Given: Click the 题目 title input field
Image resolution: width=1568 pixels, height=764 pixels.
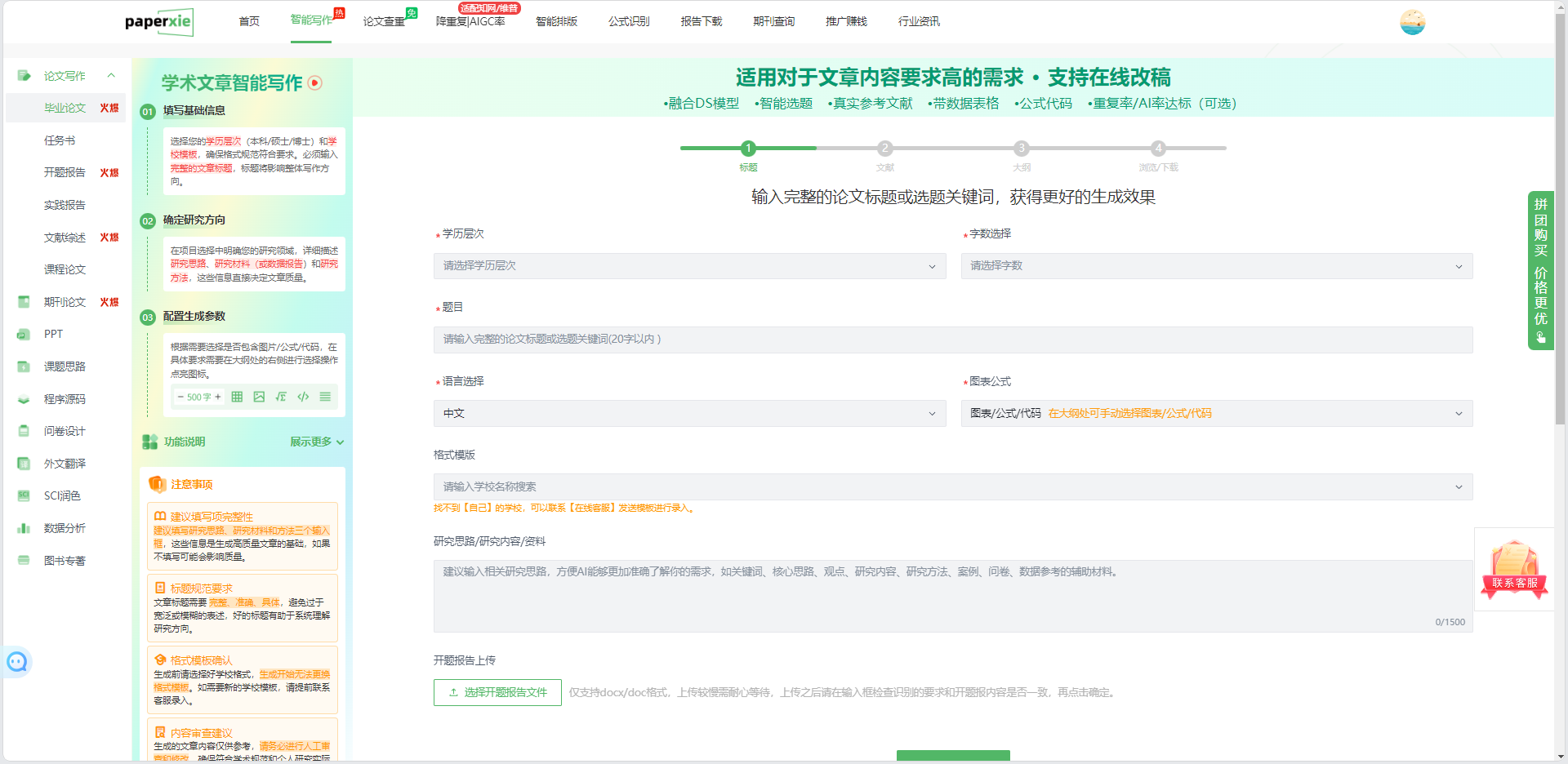Looking at the screenshot, I should [952, 340].
